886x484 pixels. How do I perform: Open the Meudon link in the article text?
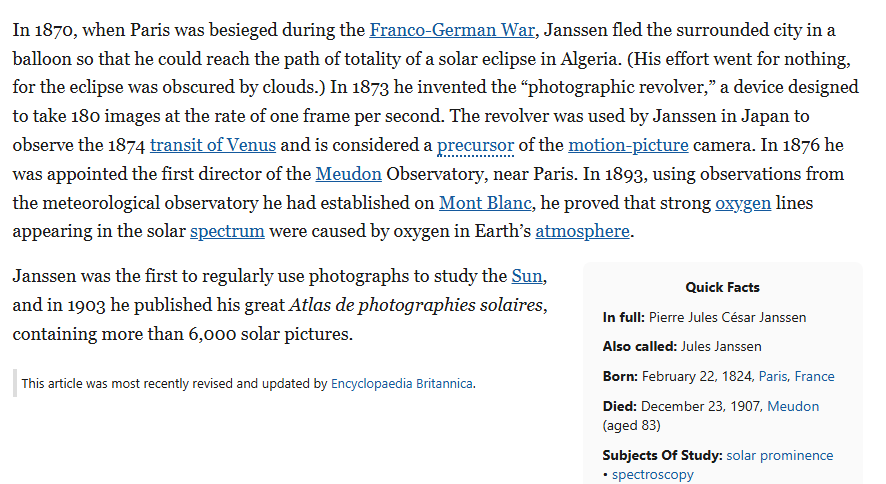349,174
